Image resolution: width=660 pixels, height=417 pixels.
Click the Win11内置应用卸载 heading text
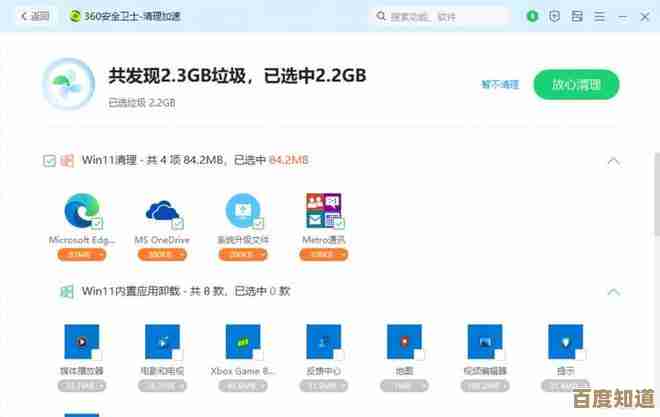131,291
